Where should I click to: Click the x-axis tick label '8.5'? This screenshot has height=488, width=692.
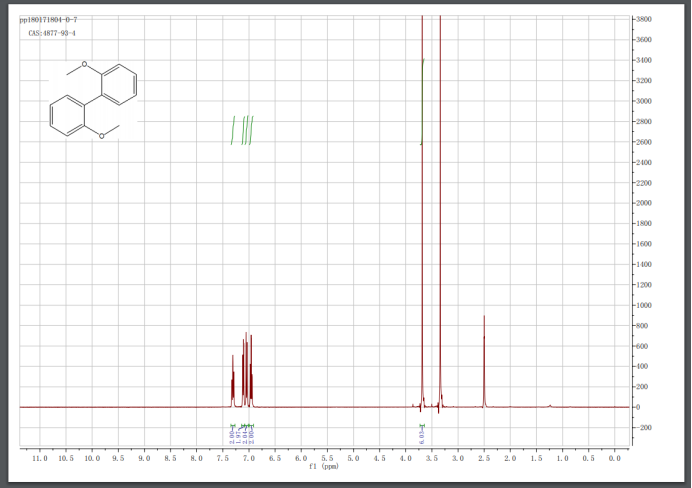click(170, 458)
